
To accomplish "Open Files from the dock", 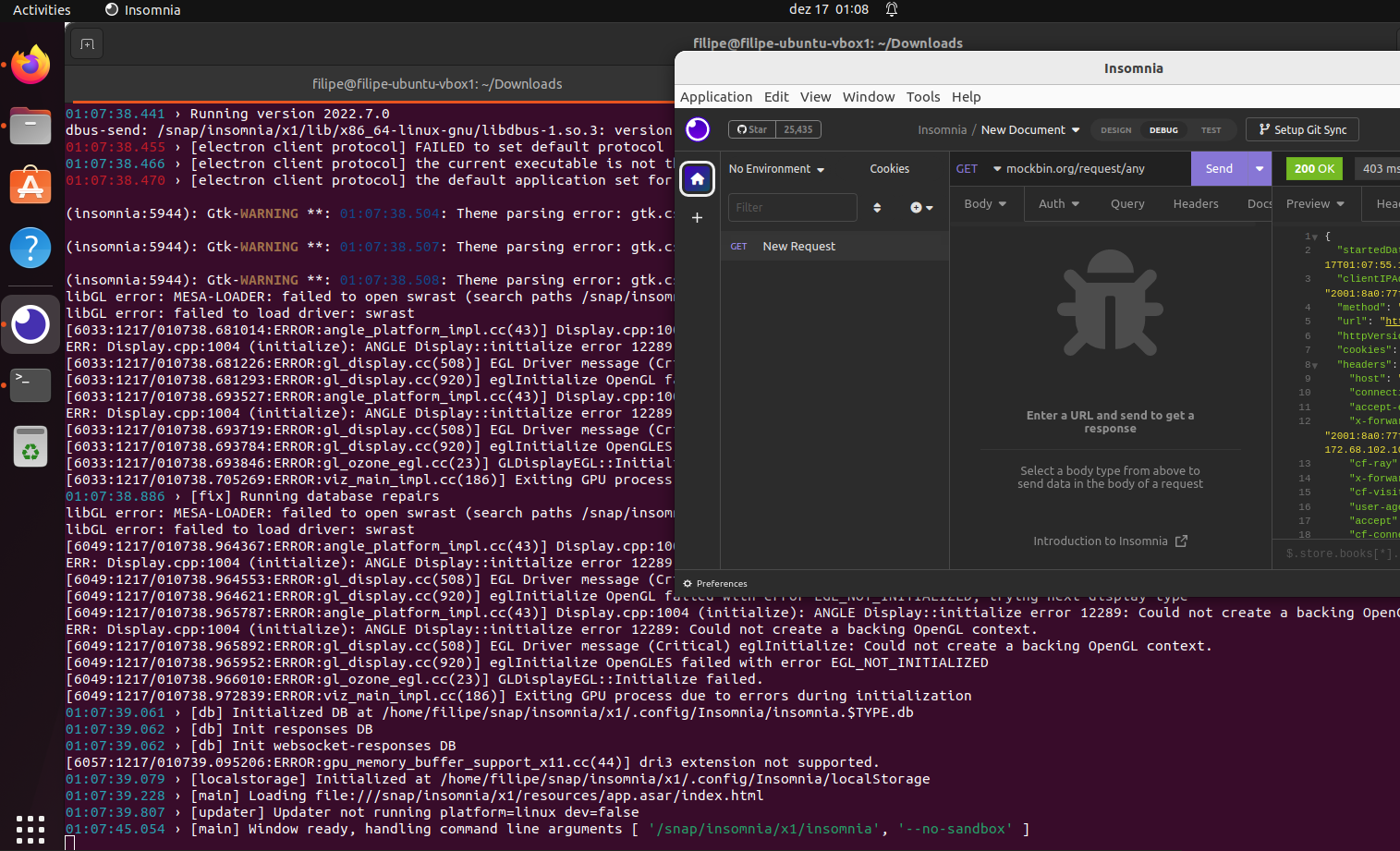I will click(30, 126).
